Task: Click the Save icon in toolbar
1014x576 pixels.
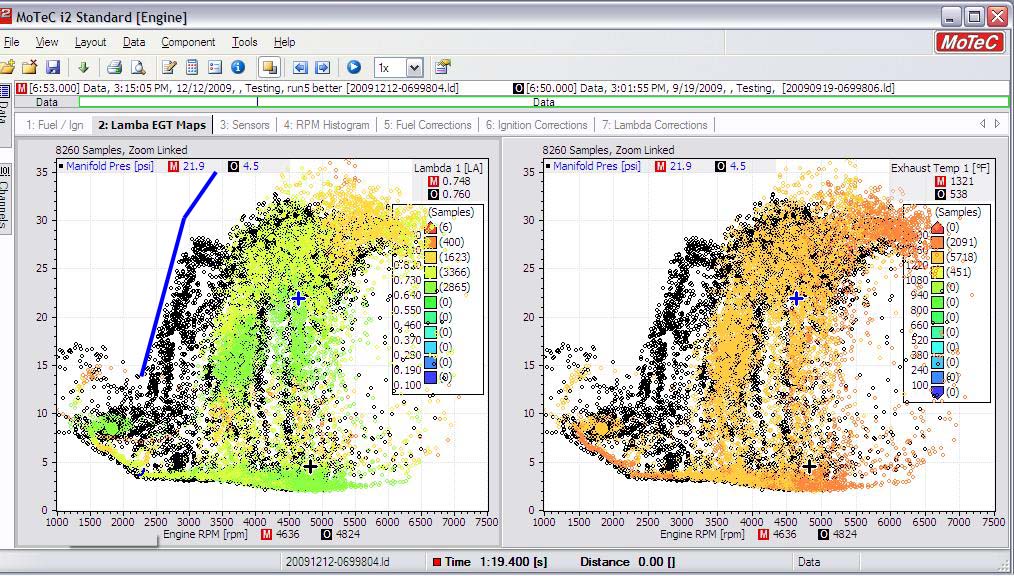Action: [x=52, y=67]
